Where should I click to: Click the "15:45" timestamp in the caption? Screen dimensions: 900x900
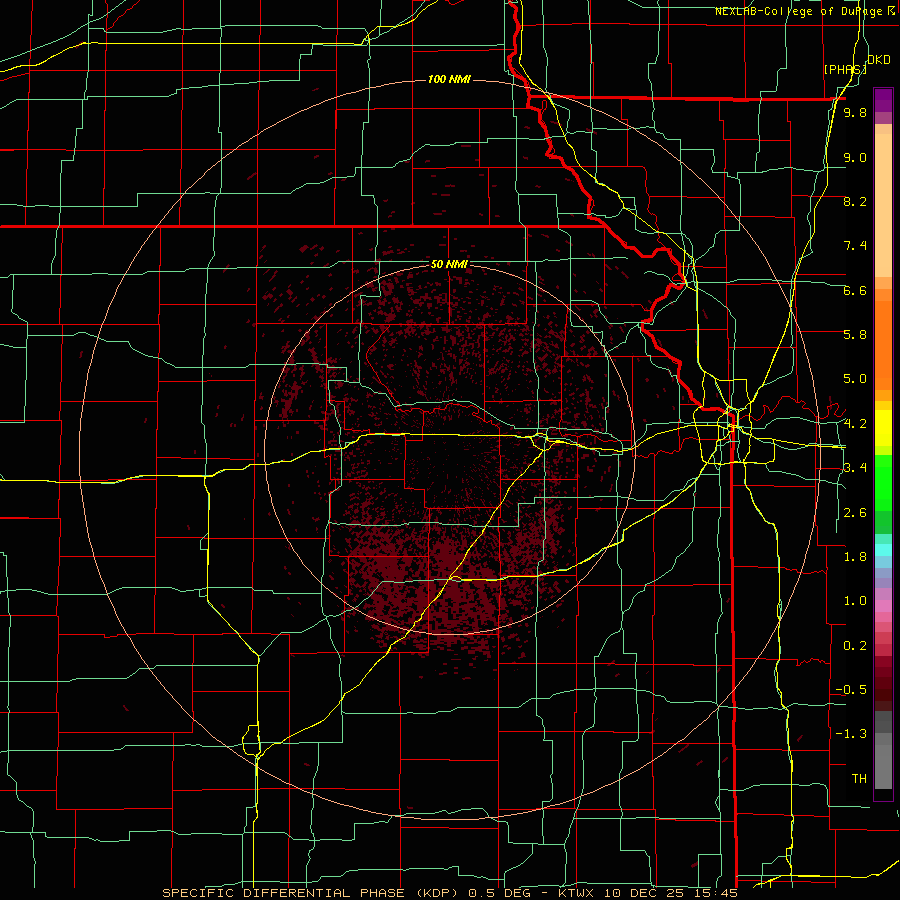tap(716, 893)
